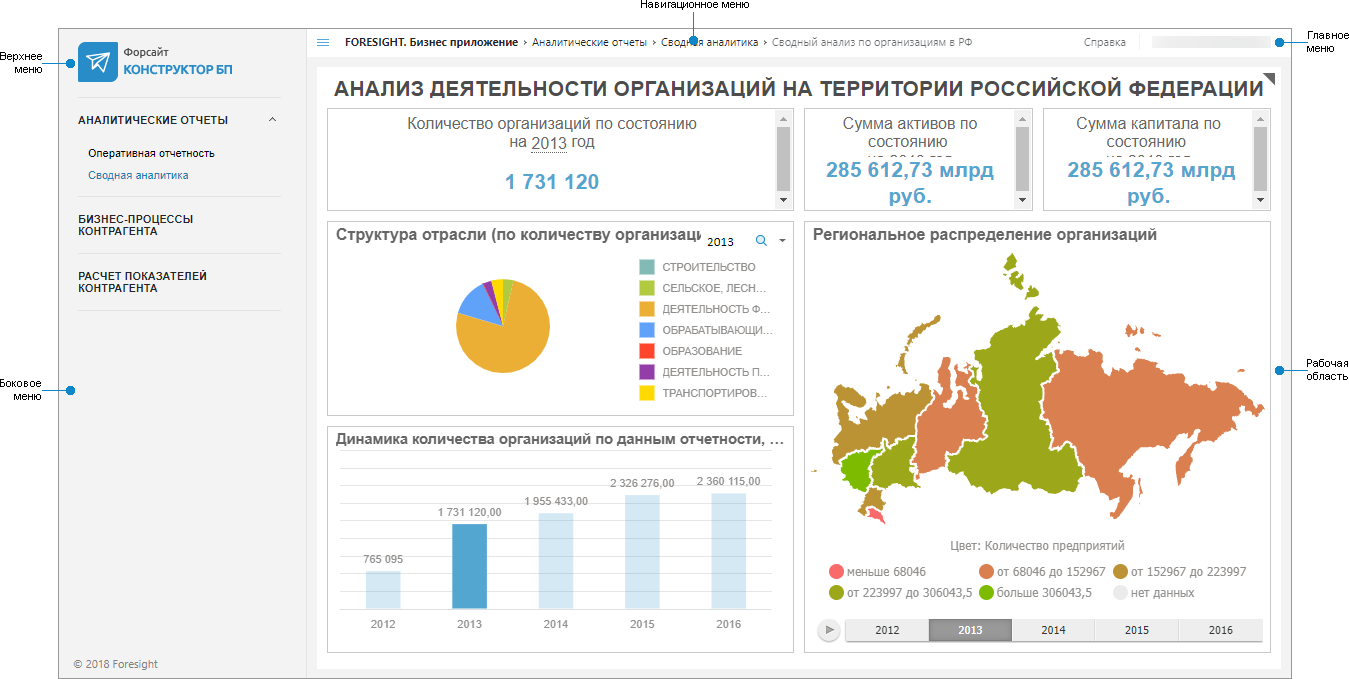Click the magnifier search icon above the pie chart
Image resolution: width=1349 pixels, height=679 pixels.
(760, 241)
